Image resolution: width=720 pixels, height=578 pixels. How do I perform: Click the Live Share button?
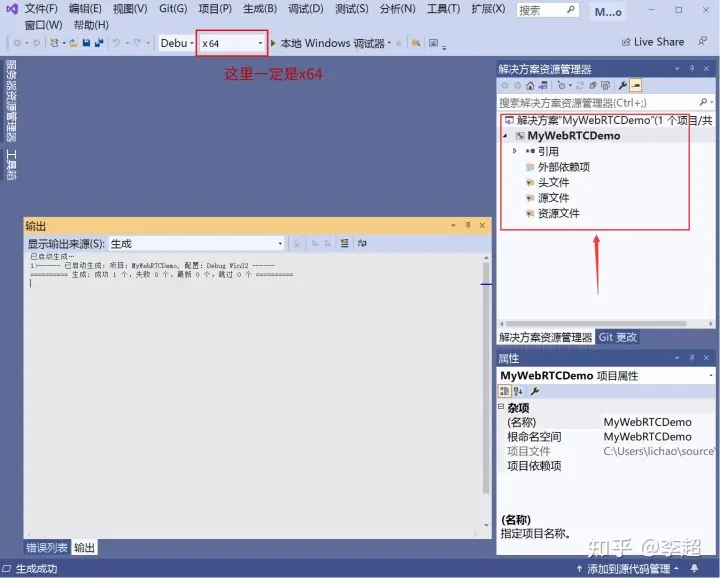(x=652, y=42)
